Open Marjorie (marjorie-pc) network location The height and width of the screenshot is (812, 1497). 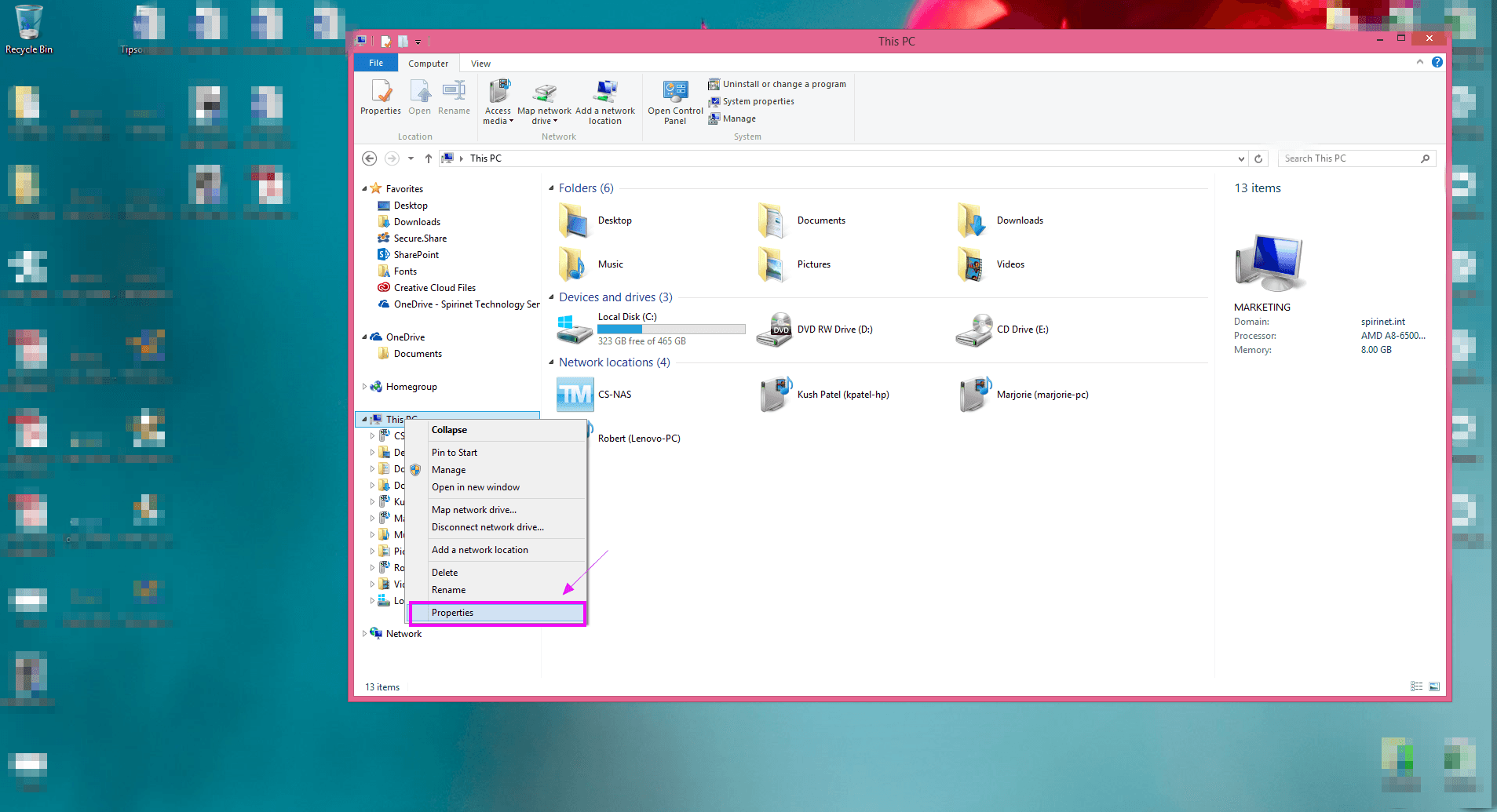click(1023, 395)
